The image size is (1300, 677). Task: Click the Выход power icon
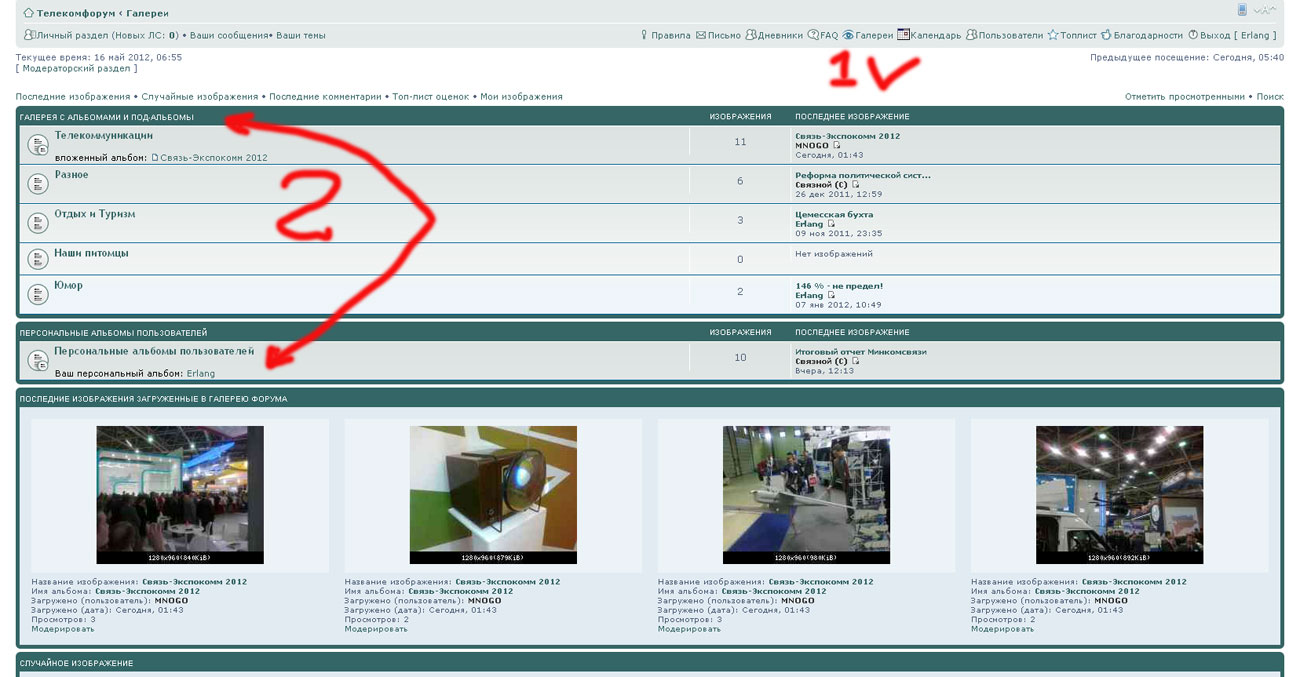(1193, 35)
